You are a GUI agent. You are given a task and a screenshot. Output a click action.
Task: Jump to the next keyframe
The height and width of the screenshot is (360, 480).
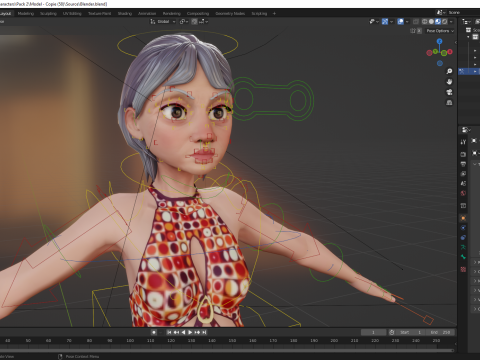[x=197, y=332]
